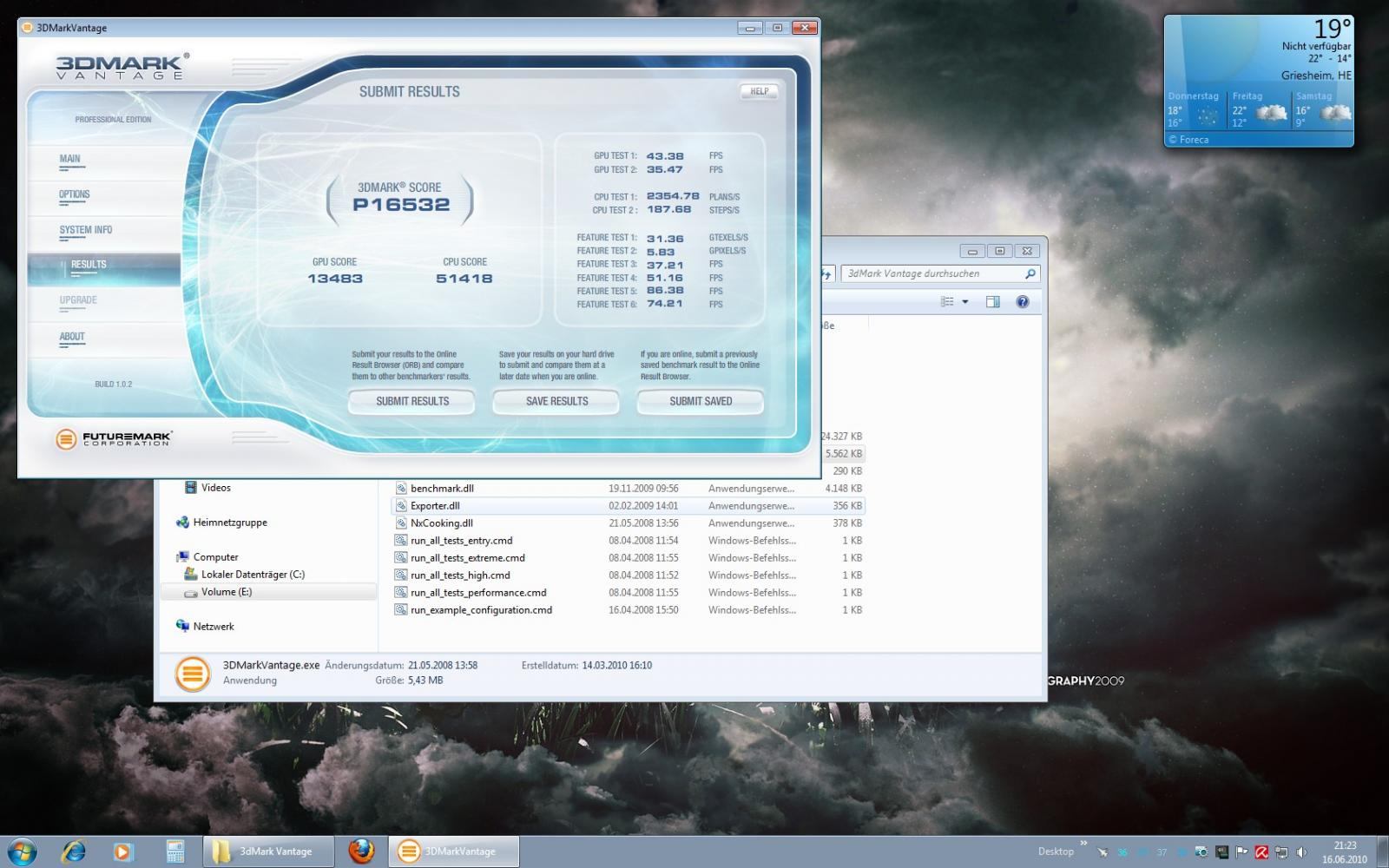Open Action Center flag tray icon
The width and height of the screenshot is (1389, 868).
tap(1242, 852)
